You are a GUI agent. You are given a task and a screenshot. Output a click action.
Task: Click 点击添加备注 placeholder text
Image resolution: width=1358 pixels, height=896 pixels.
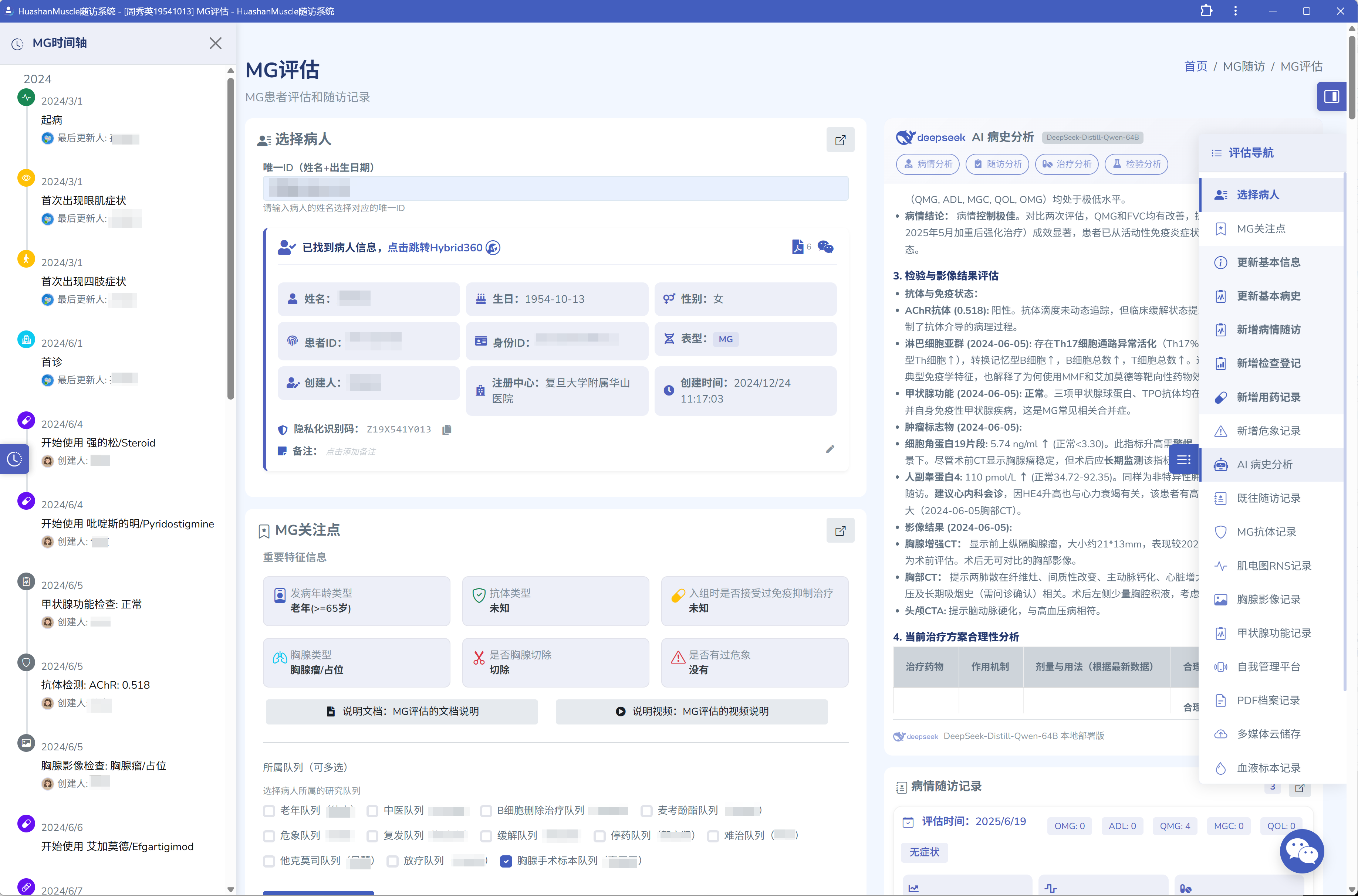(350, 452)
